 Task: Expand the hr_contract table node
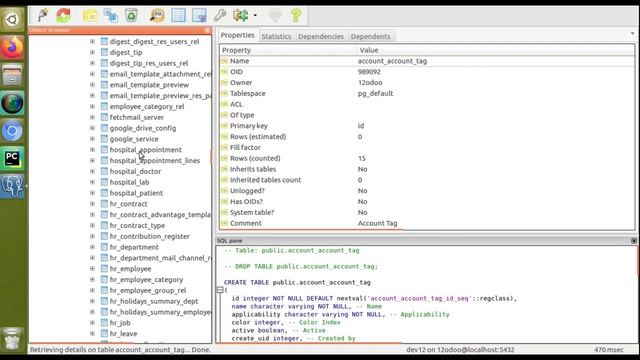point(92,204)
